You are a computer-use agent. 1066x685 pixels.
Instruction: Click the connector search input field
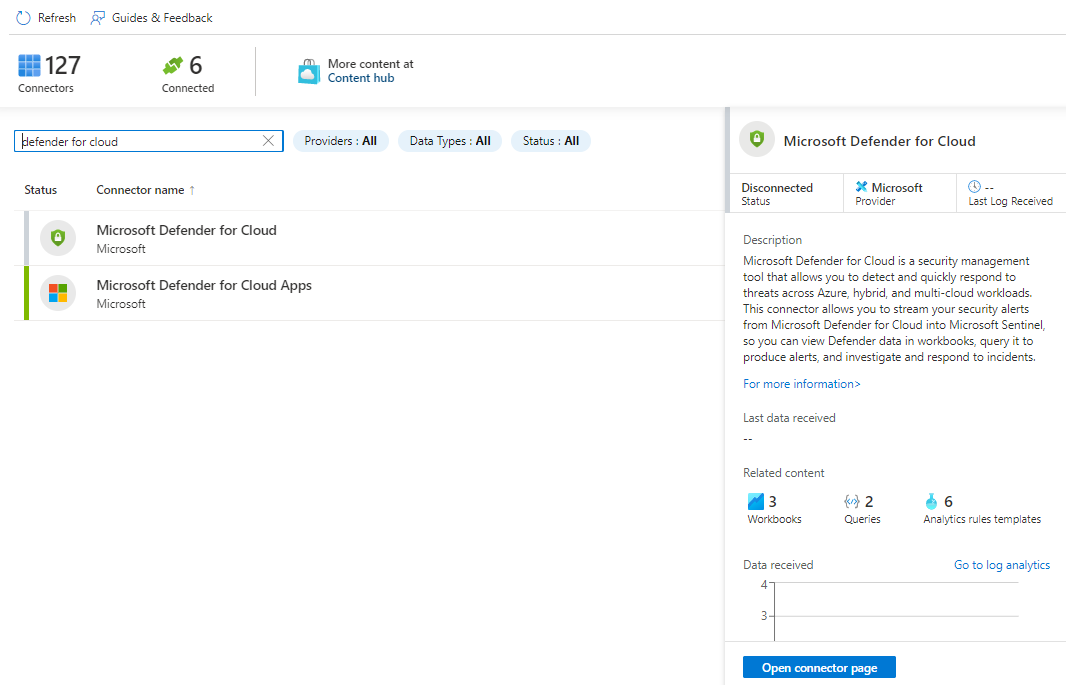pos(140,141)
